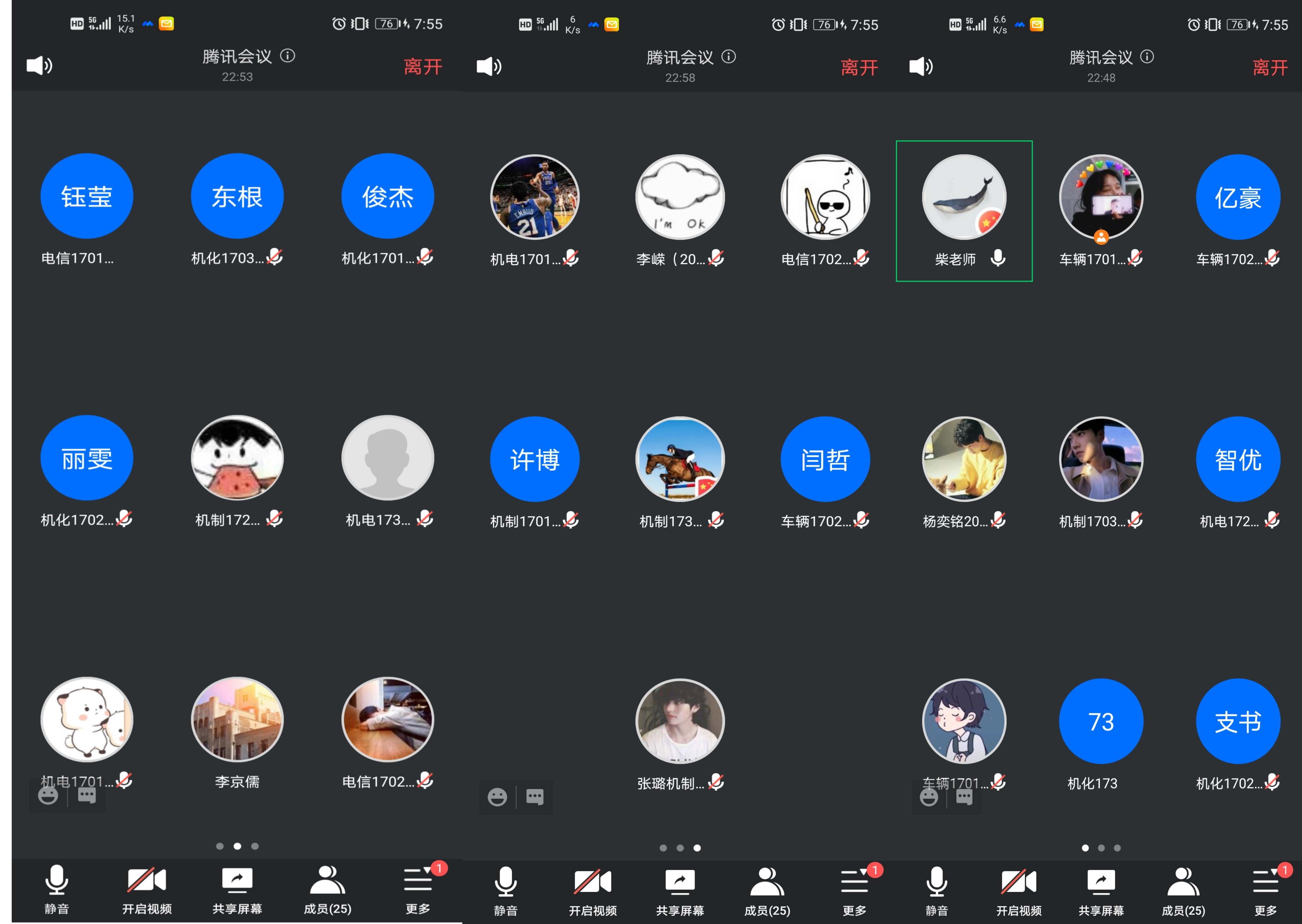Tap the info icon in the 22:53 meeting header
Screen dimensions: 1302x924
[287, 56]
